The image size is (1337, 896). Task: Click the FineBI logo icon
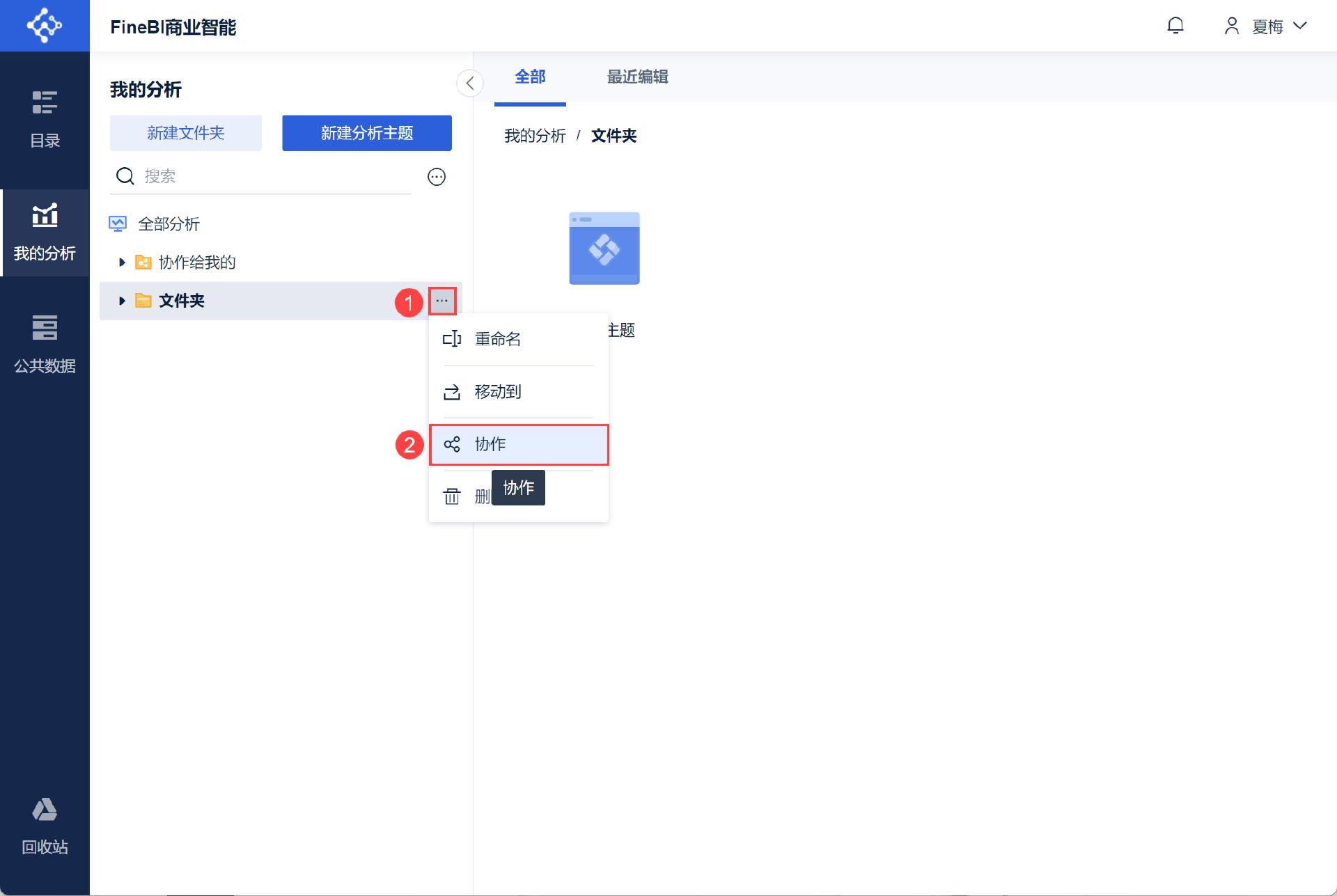tap(44, 25)
